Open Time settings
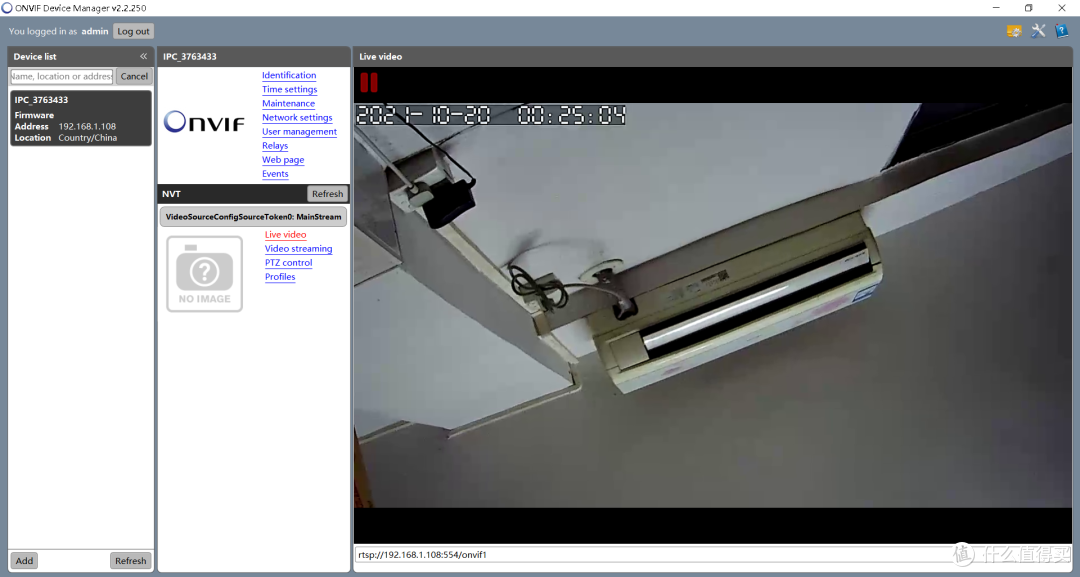This screenshot has width=1080, height=577. tap(289, 90)
